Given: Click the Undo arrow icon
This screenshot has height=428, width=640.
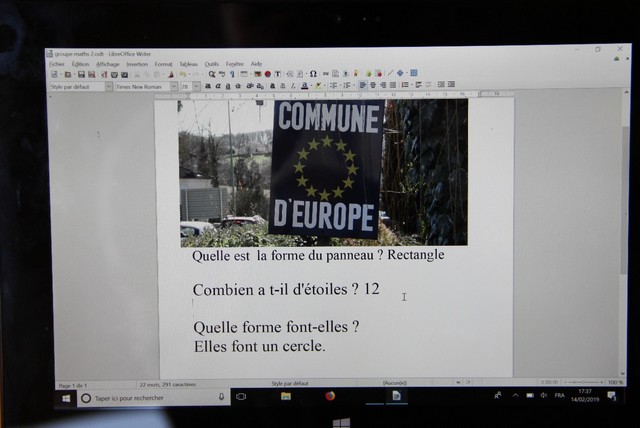Looking at the screenshot, I should pos(182,74).
